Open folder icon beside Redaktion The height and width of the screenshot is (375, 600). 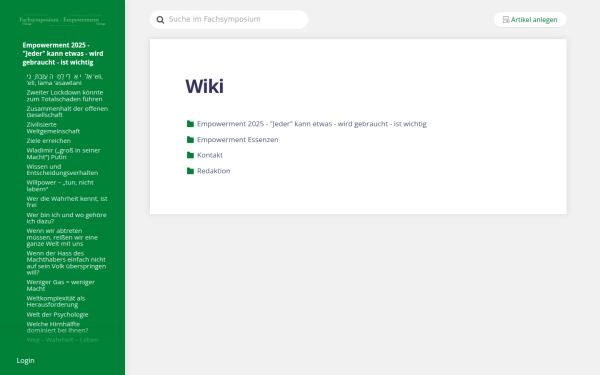click(190, 171)
